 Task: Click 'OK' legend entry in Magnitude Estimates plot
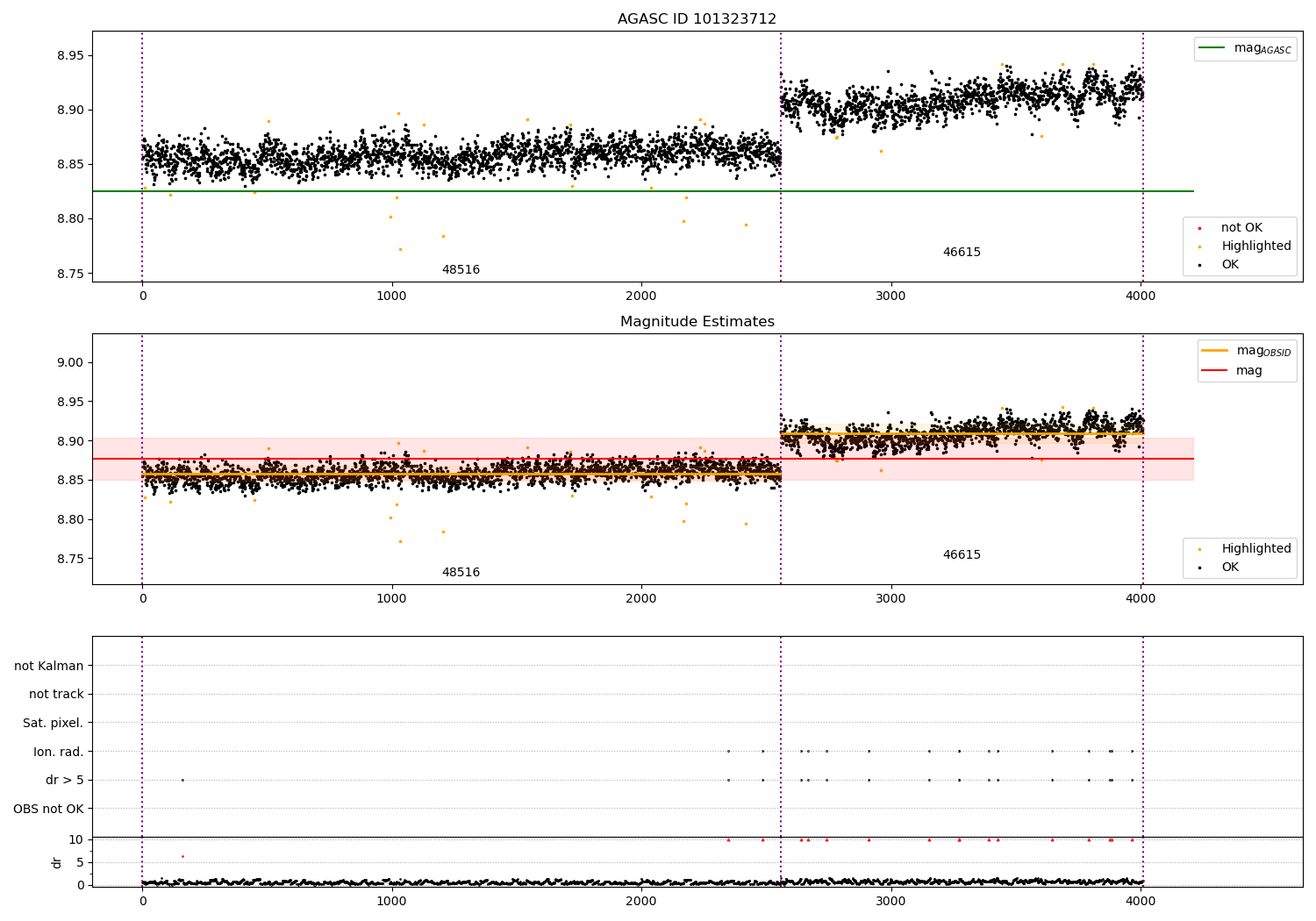pos(1230,568)
